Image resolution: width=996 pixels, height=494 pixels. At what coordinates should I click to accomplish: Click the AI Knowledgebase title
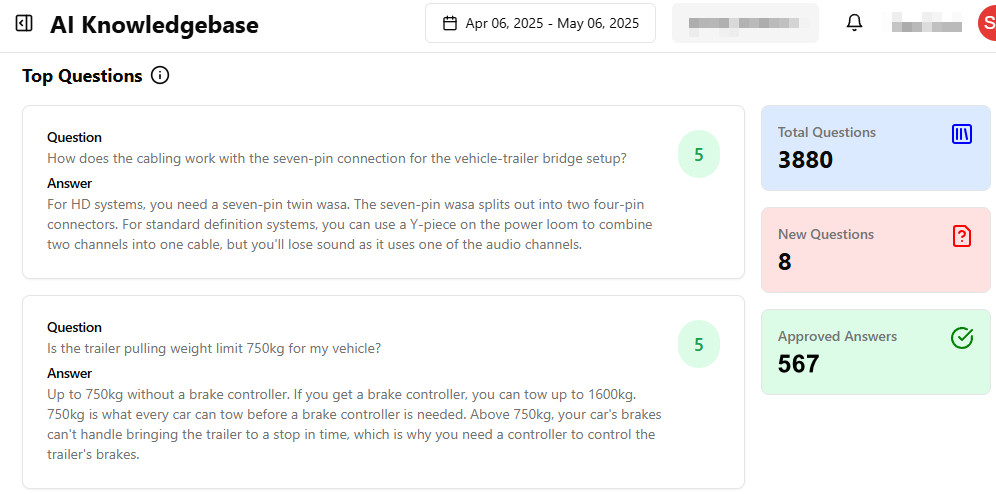pyautogui.click(x=154, y=25)
